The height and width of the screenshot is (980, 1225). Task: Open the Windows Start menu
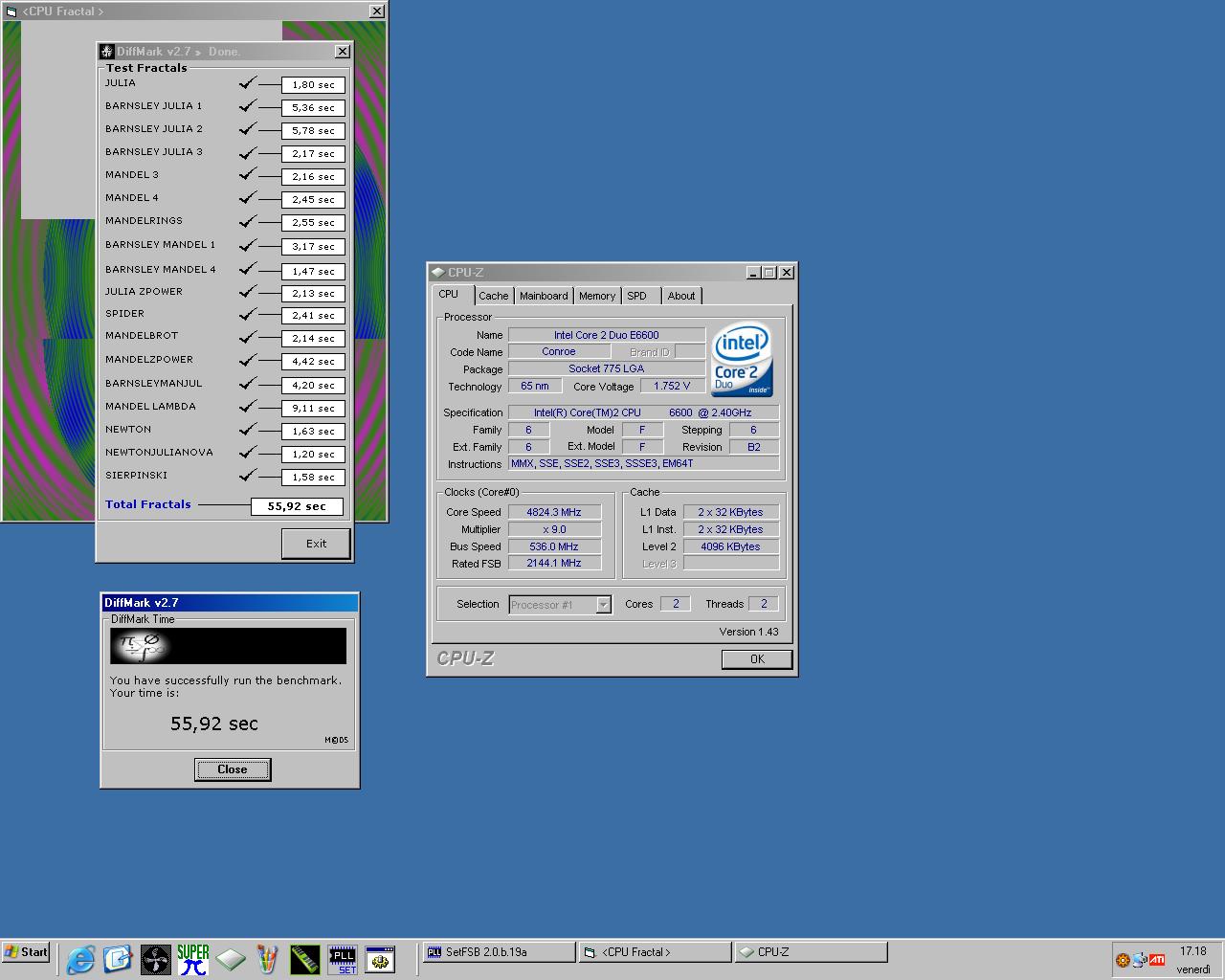point(27,952)
